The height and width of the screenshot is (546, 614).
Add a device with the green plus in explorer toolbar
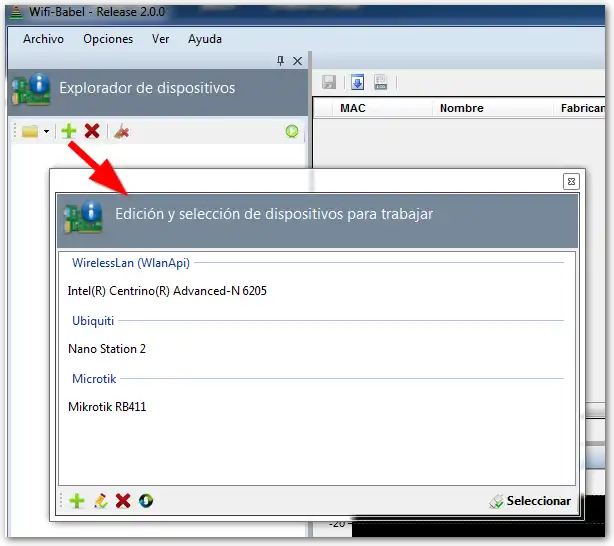69,131
